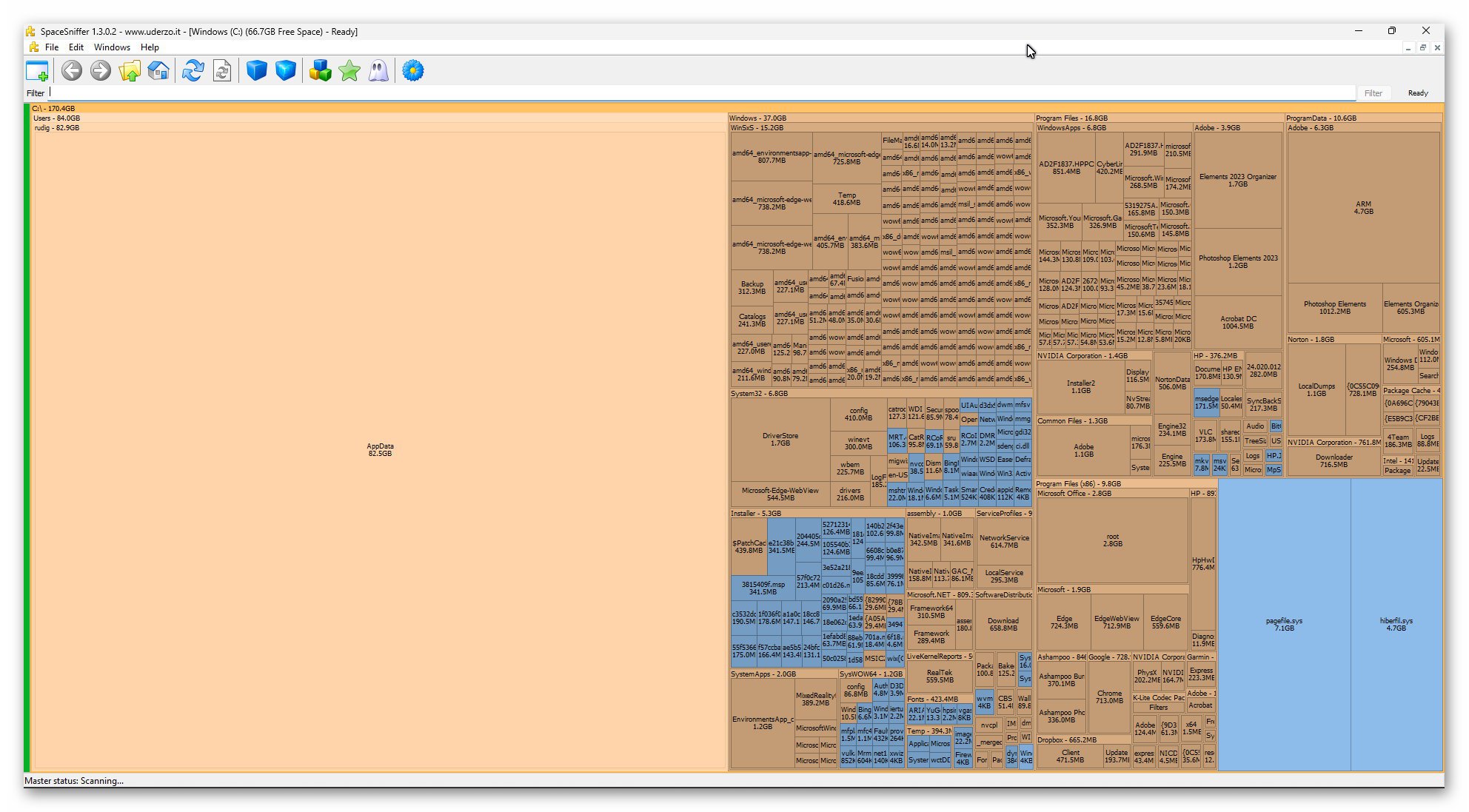The image size is (1469, 812).
Task: Toggle the colored cubes file classes icon
Action: [320, 71]
